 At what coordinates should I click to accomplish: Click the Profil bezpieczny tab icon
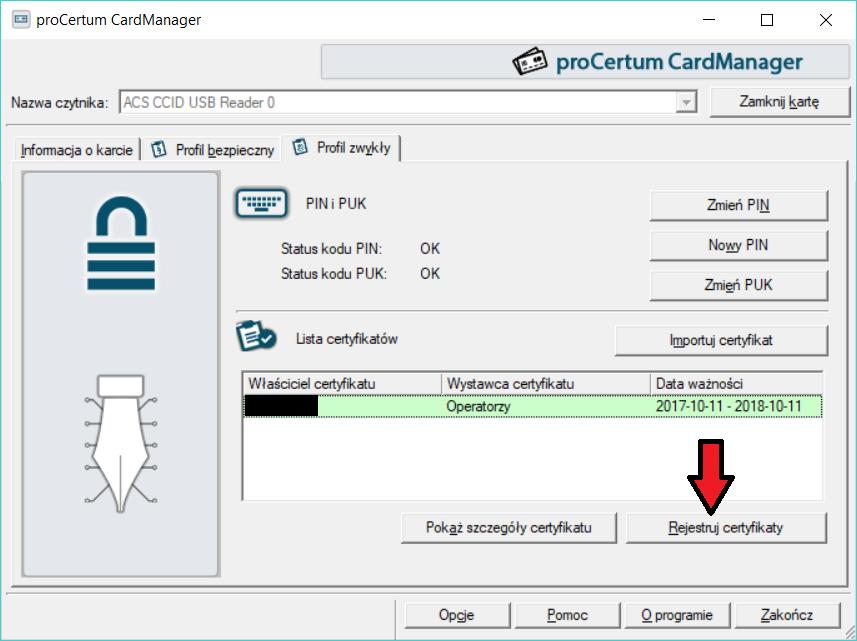(159, 149)
